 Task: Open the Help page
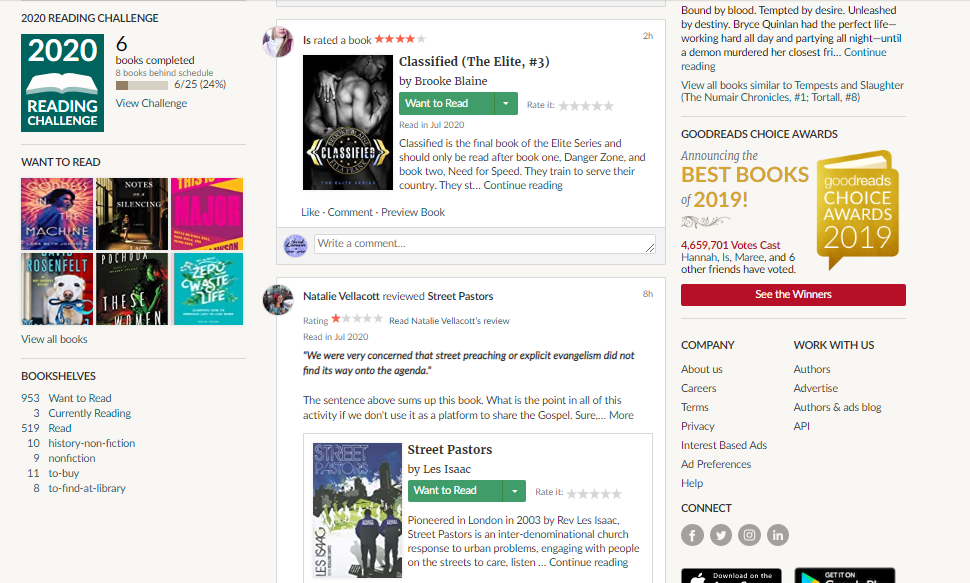(692, 483)
